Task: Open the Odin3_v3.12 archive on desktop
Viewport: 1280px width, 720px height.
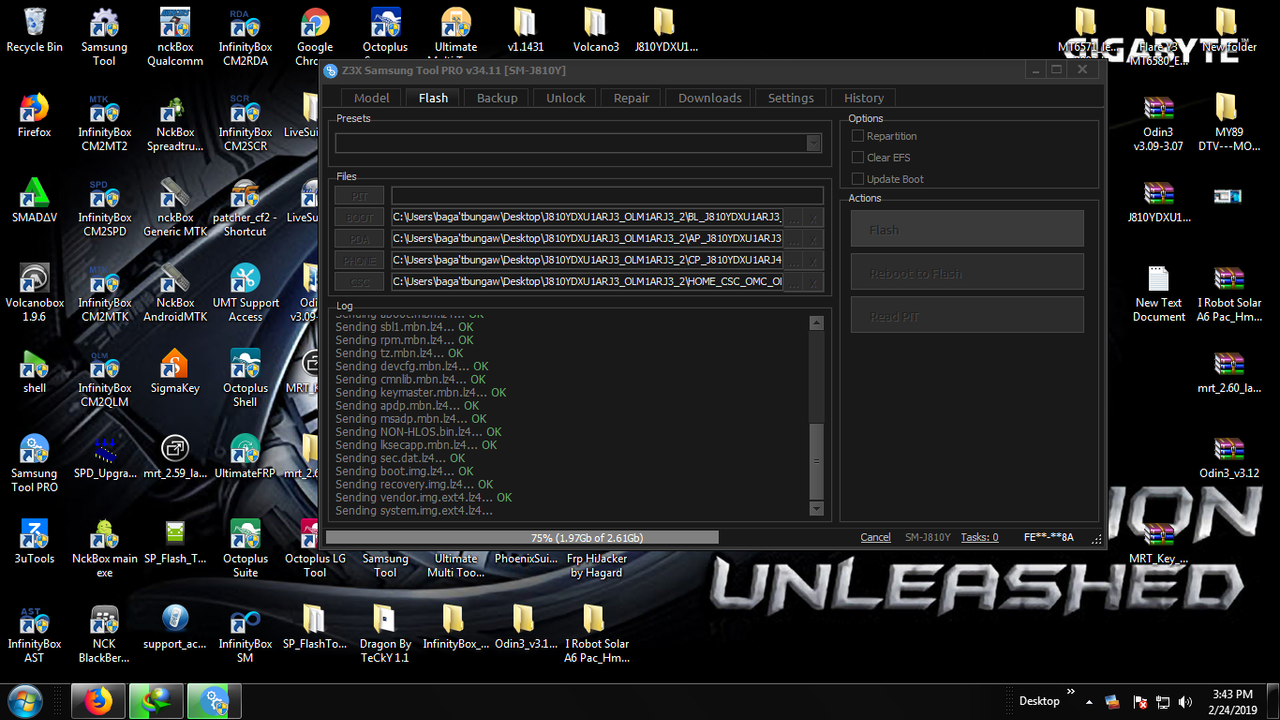Action: click(x=1229, y=457)
